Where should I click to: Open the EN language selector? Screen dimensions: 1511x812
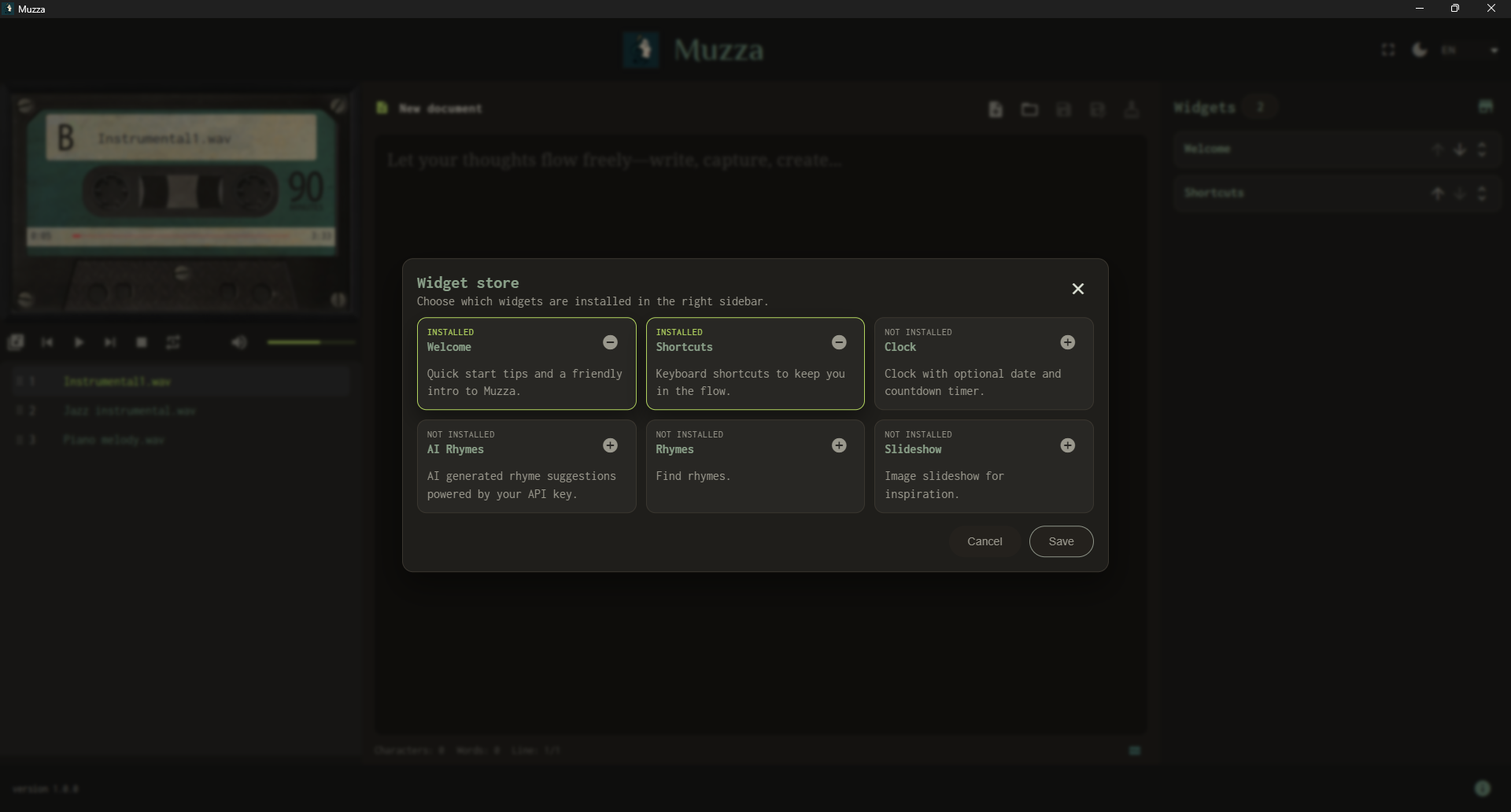[x=1449, y=50]
